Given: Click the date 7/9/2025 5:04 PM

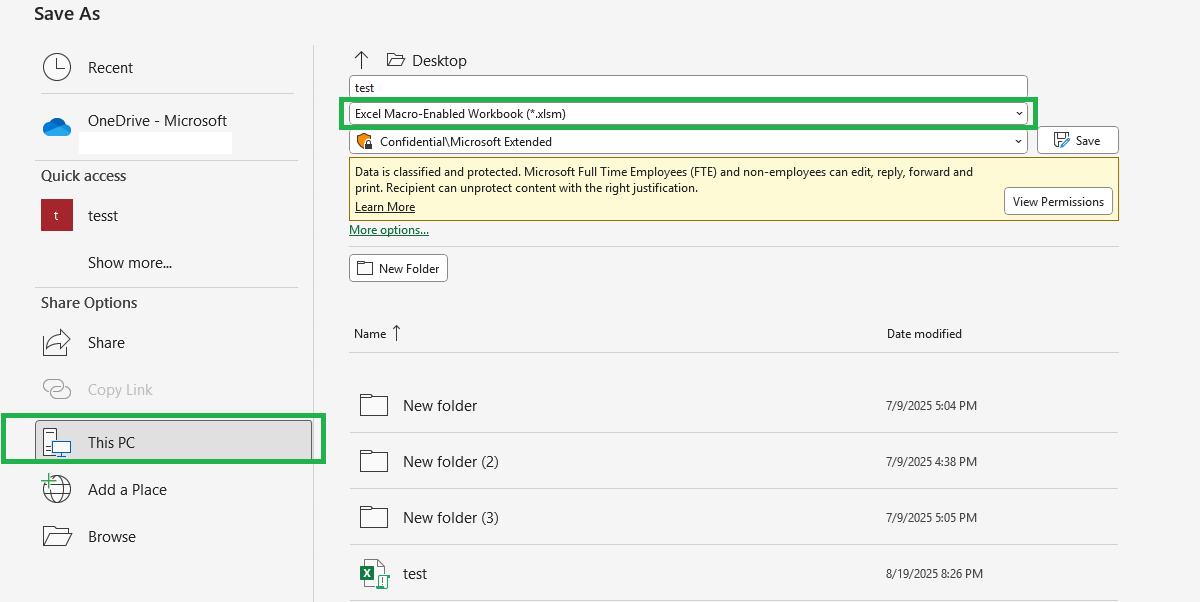Looking at the screenshot, I should [931, 406].
